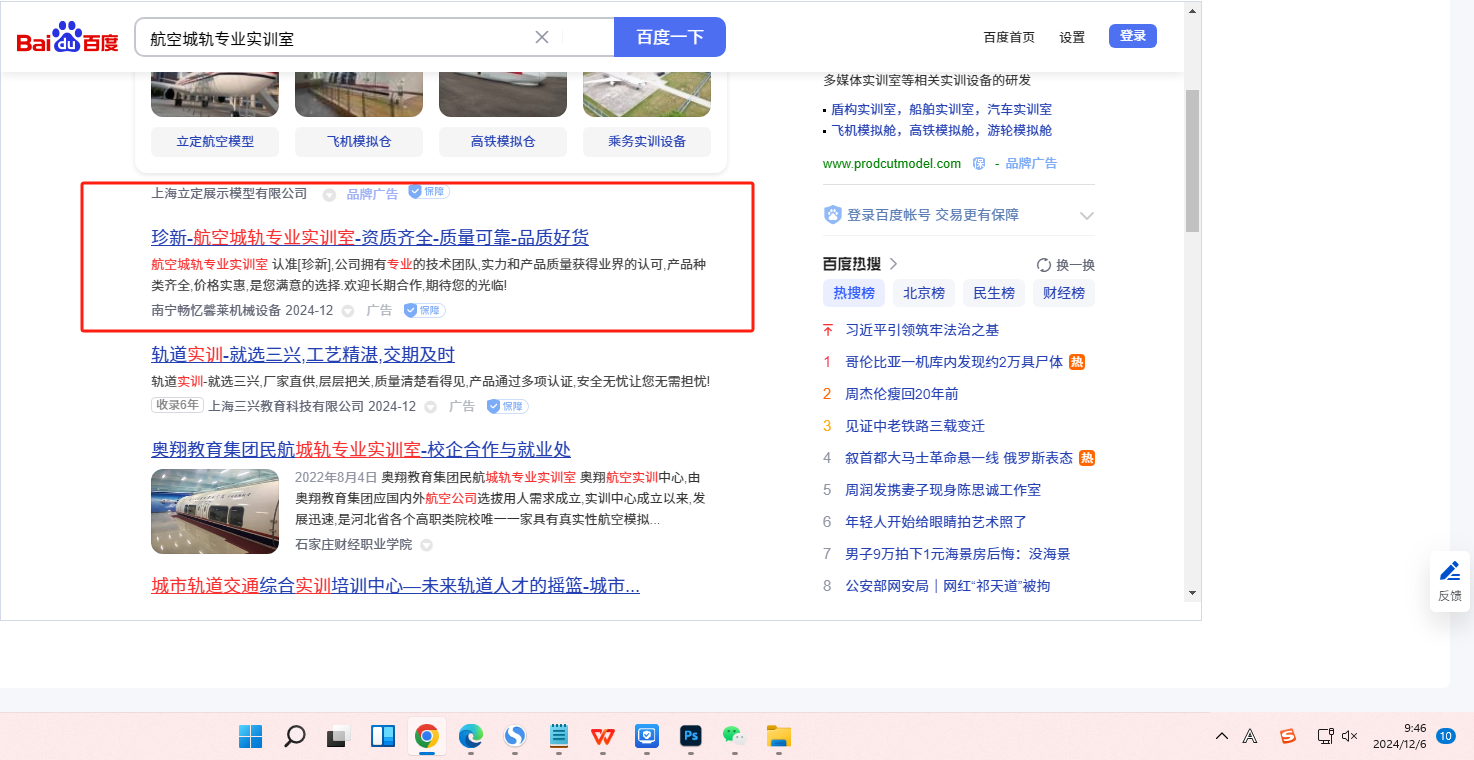The height and width of the screenshot is (760, 1474).
Task: Switch to the 财经榜 tab
Action: [x=1063, y=293]
